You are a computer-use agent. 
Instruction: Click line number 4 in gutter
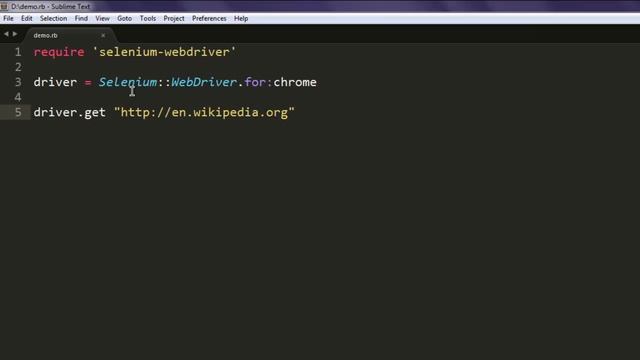(x=18, y=97)
